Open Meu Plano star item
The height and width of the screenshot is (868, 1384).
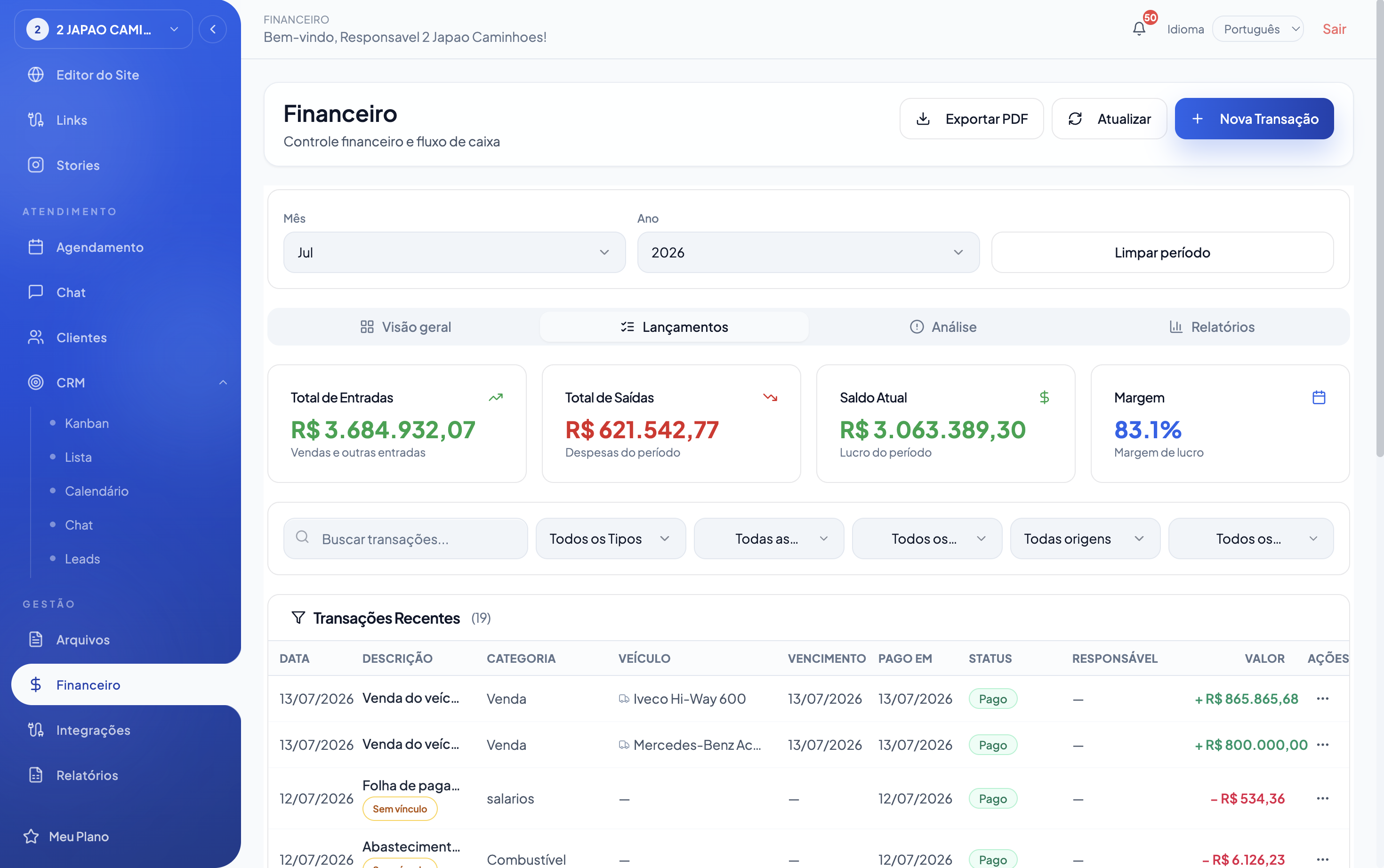coord(65,836)
